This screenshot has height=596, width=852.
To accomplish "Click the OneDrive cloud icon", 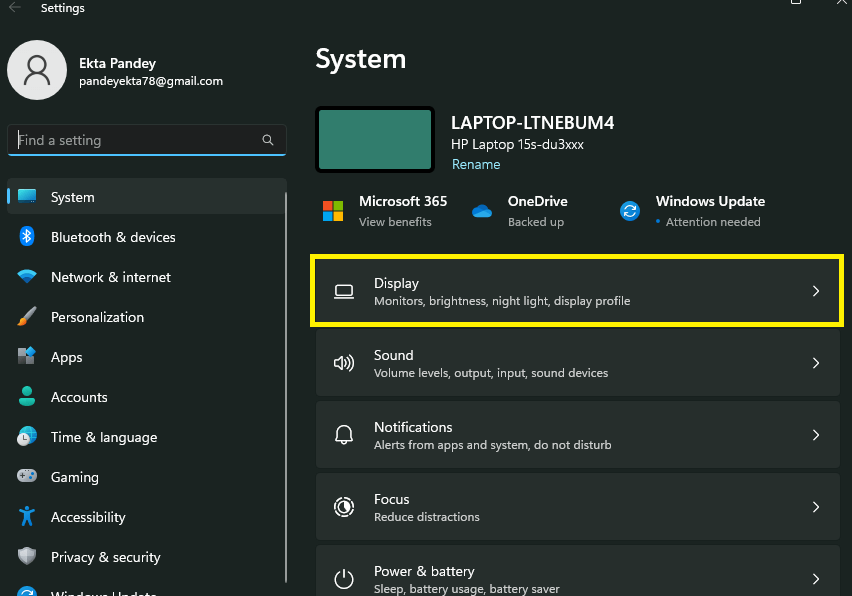I will click(x=482, y=211).
